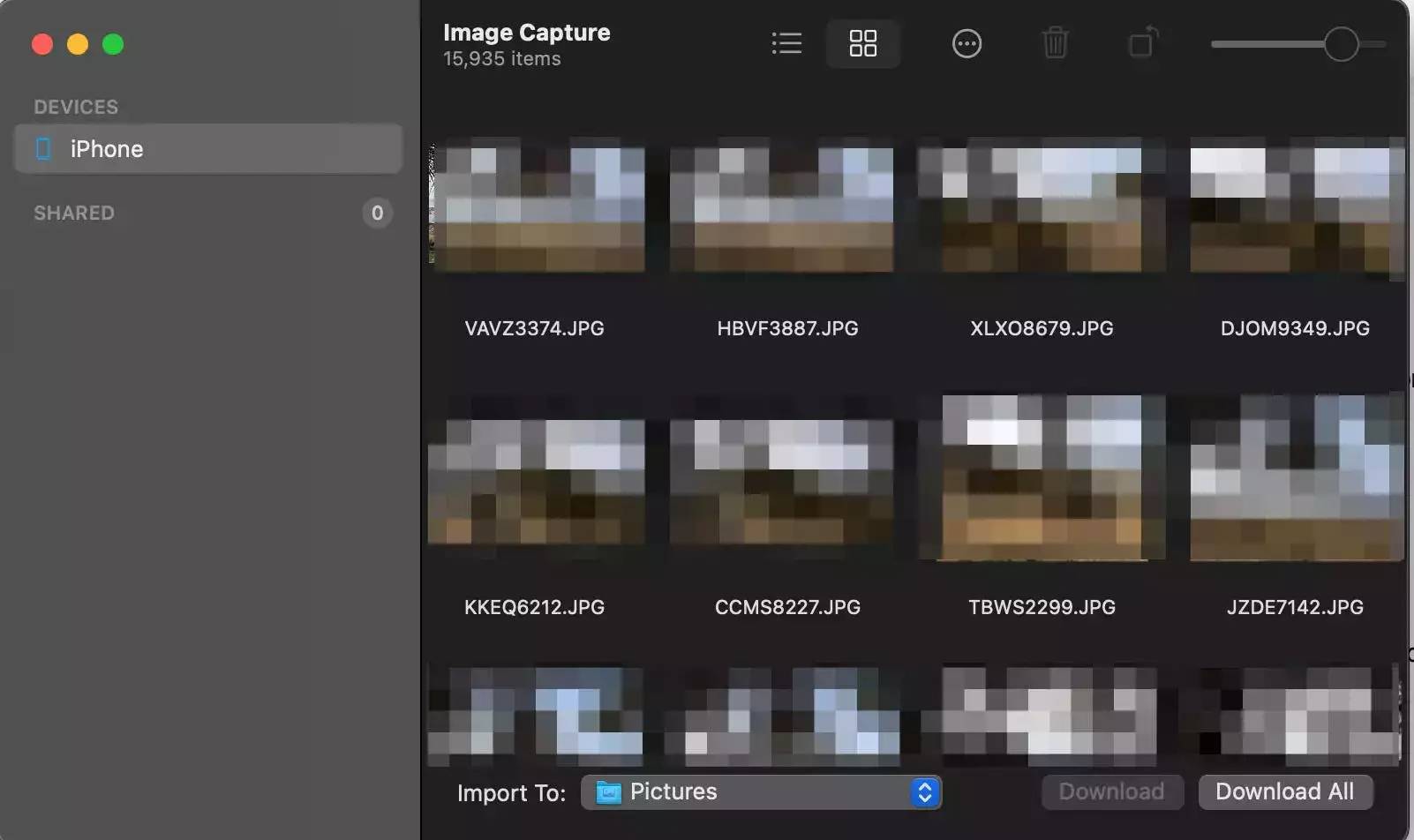Click the Pictures folder icon
1414x840 pixels.
pos(608,792)
